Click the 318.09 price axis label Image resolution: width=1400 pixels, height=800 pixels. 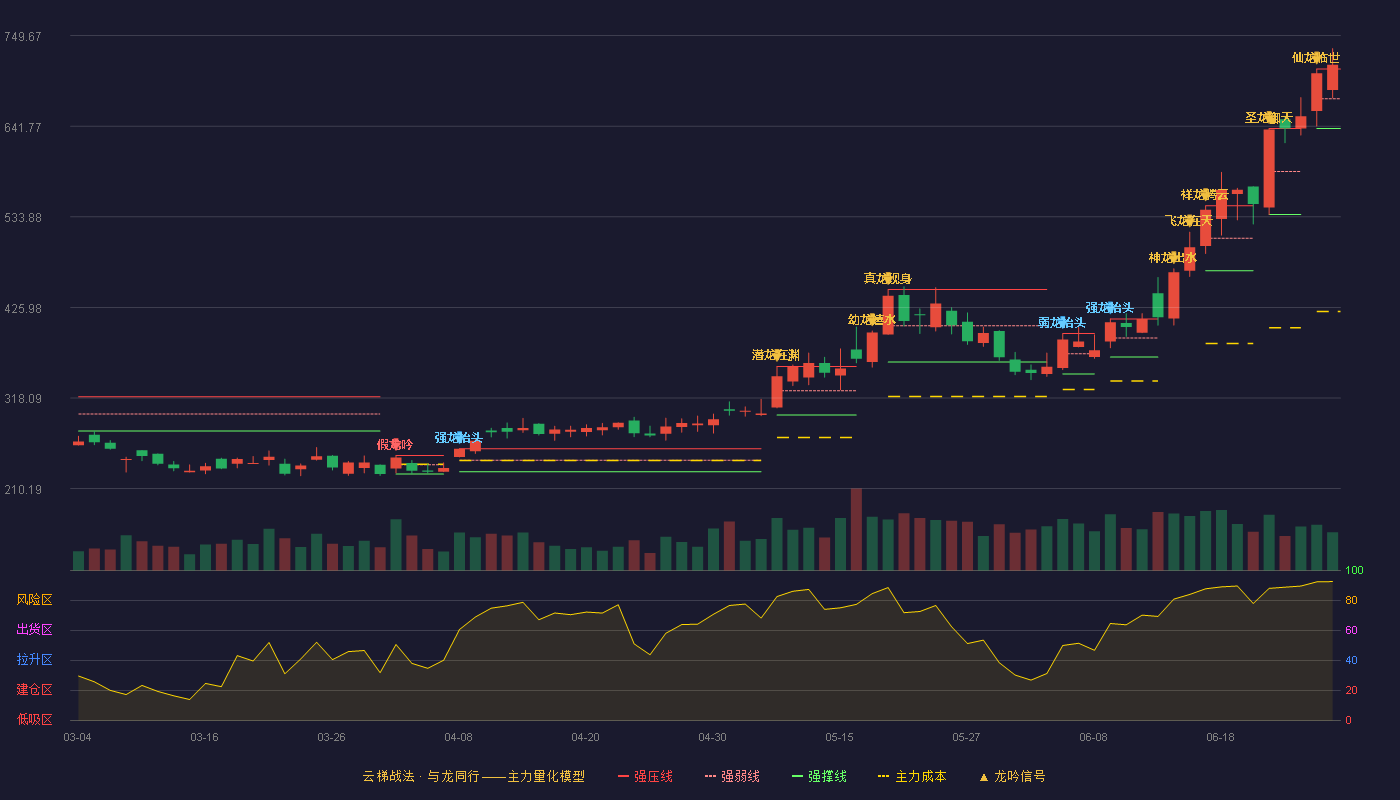[x=22, y=399]
